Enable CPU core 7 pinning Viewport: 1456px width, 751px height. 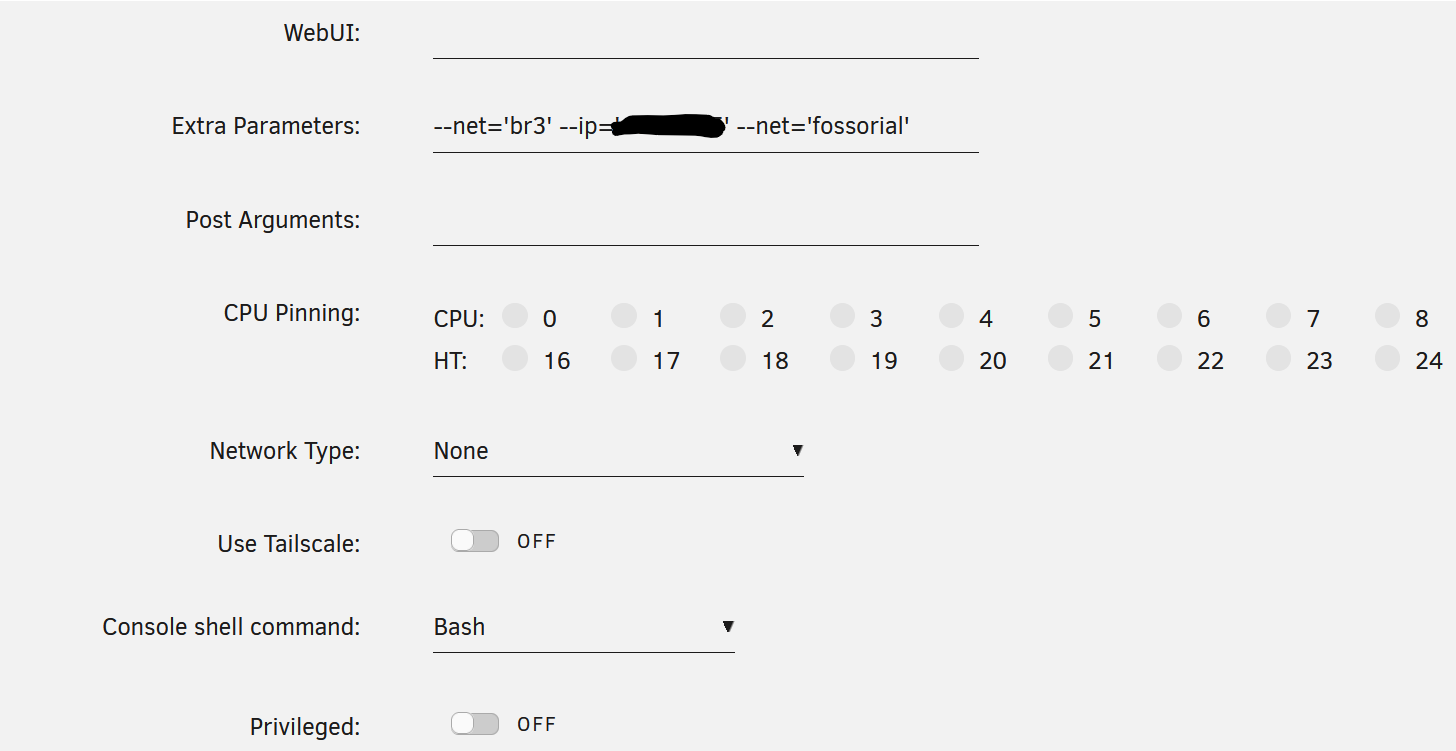(x=1278, y=317)
